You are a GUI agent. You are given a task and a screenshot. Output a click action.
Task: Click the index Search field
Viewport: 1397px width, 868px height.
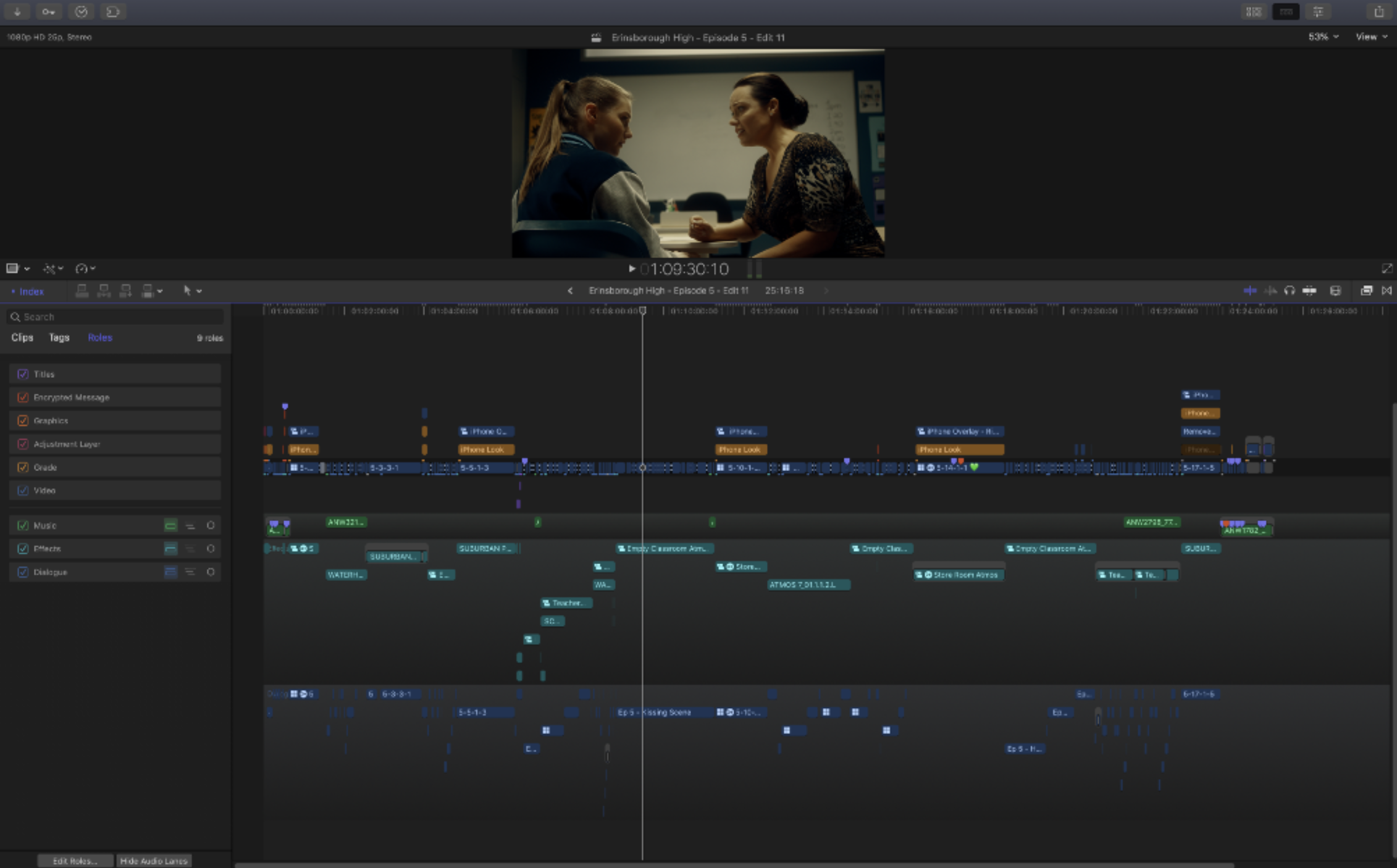117,317
